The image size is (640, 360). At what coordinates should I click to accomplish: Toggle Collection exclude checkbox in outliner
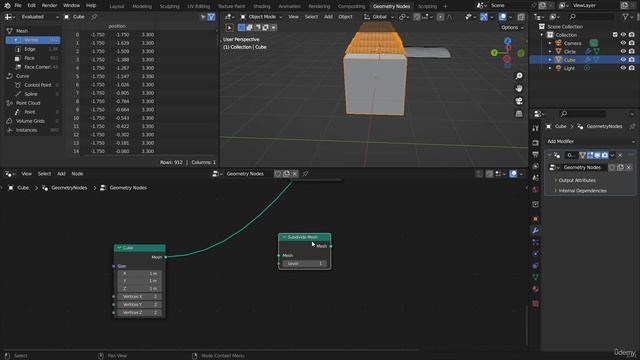pos(615,35)
